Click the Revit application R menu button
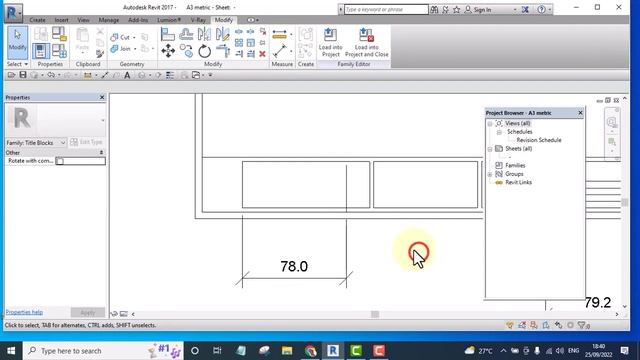Image resolution: width=640 pixels, height=360 pixels. point(13,13)
